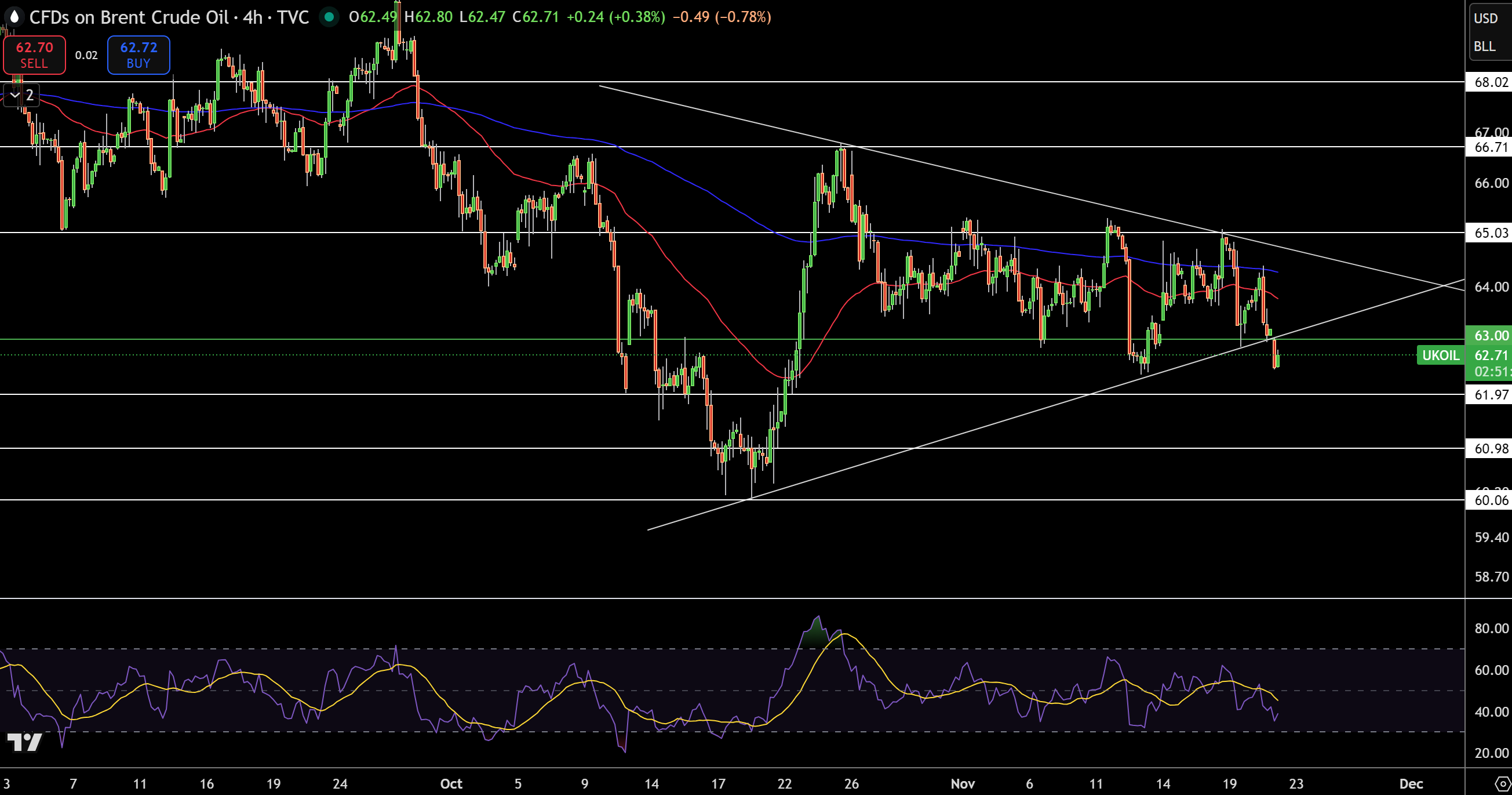Click the TVC exchange label in the legend

click(294, 17)
